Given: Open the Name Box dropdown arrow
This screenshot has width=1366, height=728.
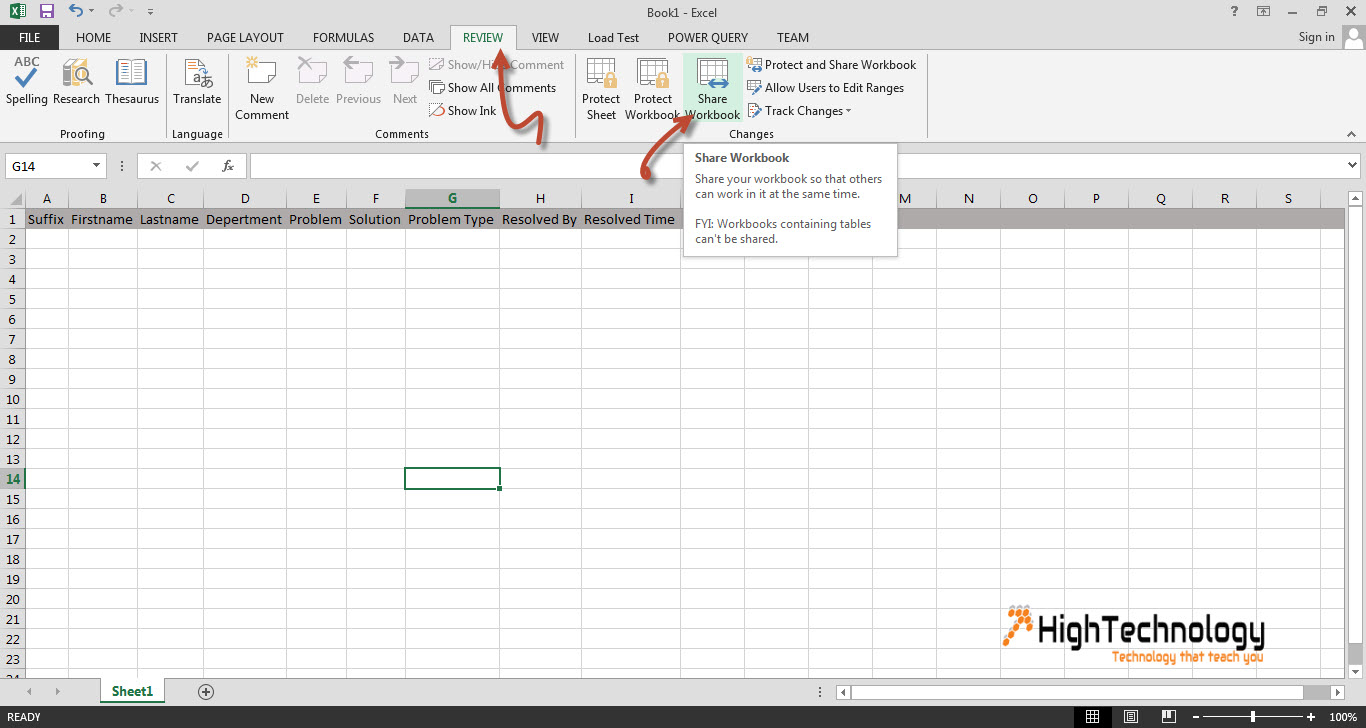Looking at the screenshot, I should 97,166.
